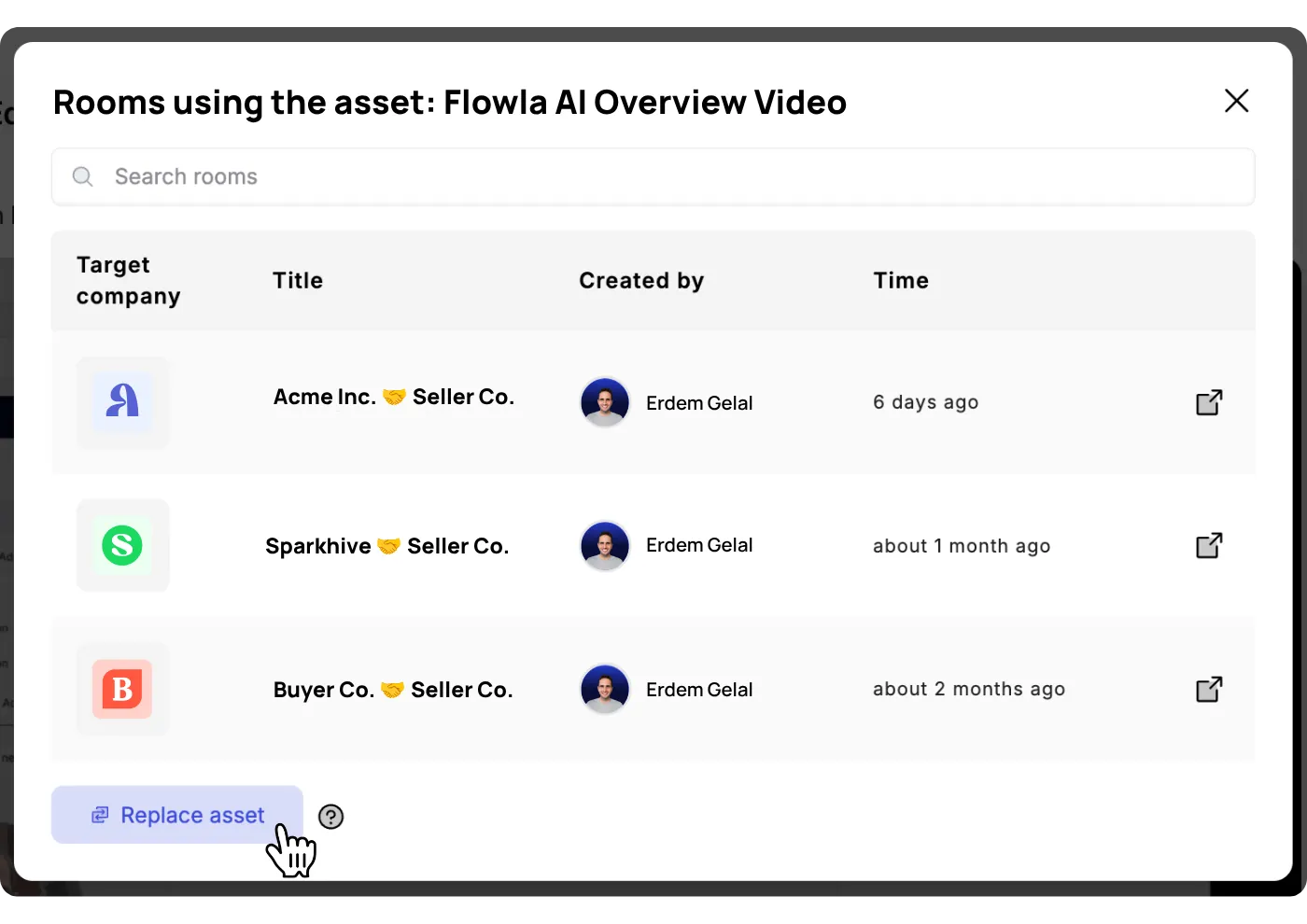Viewport: 1307px width, 924px height.
Task: Focus the Search rooms field
Action: [x=653, y=176]
